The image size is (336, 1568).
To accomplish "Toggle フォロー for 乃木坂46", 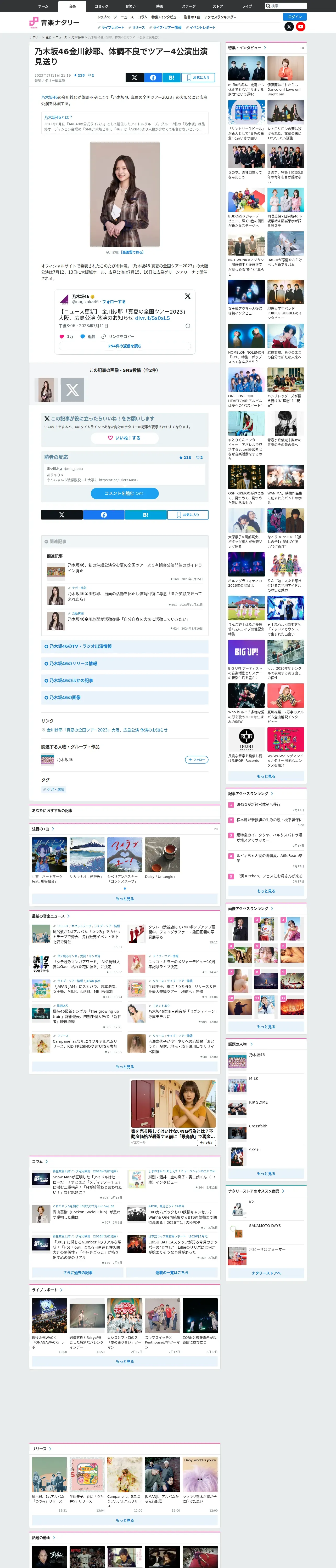I will 196,760.
